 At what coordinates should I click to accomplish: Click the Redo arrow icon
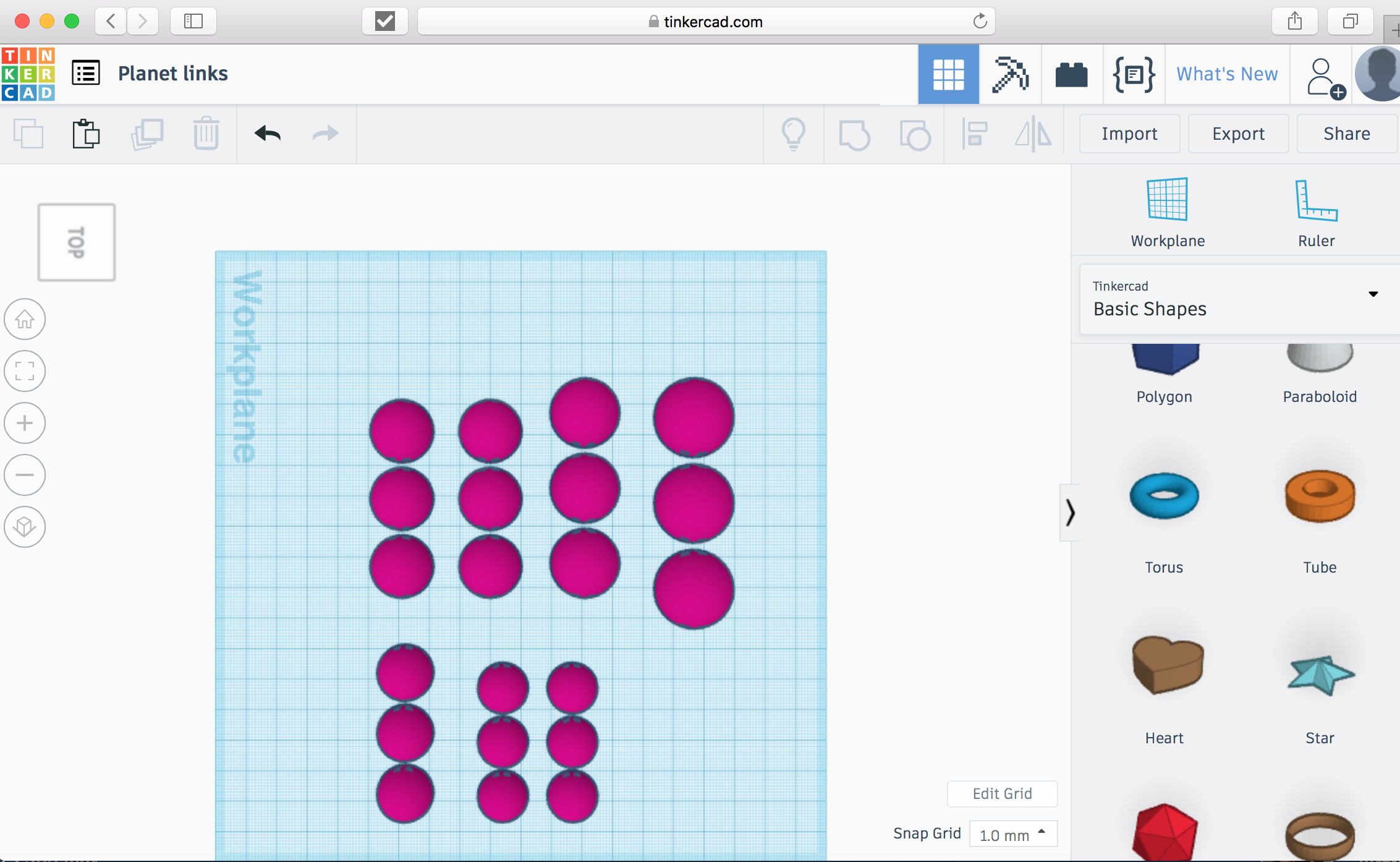click(x=324, y=133)
